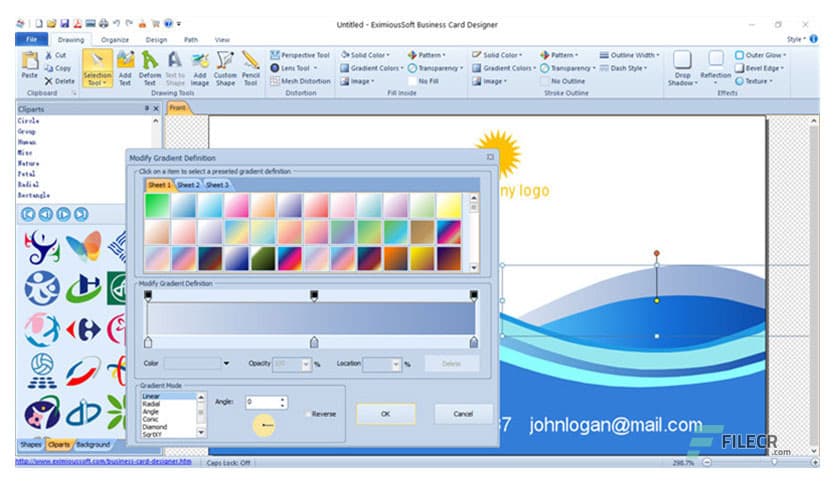
Task: Pick the Custom Shape tool
Action: [x=225, y=68]
